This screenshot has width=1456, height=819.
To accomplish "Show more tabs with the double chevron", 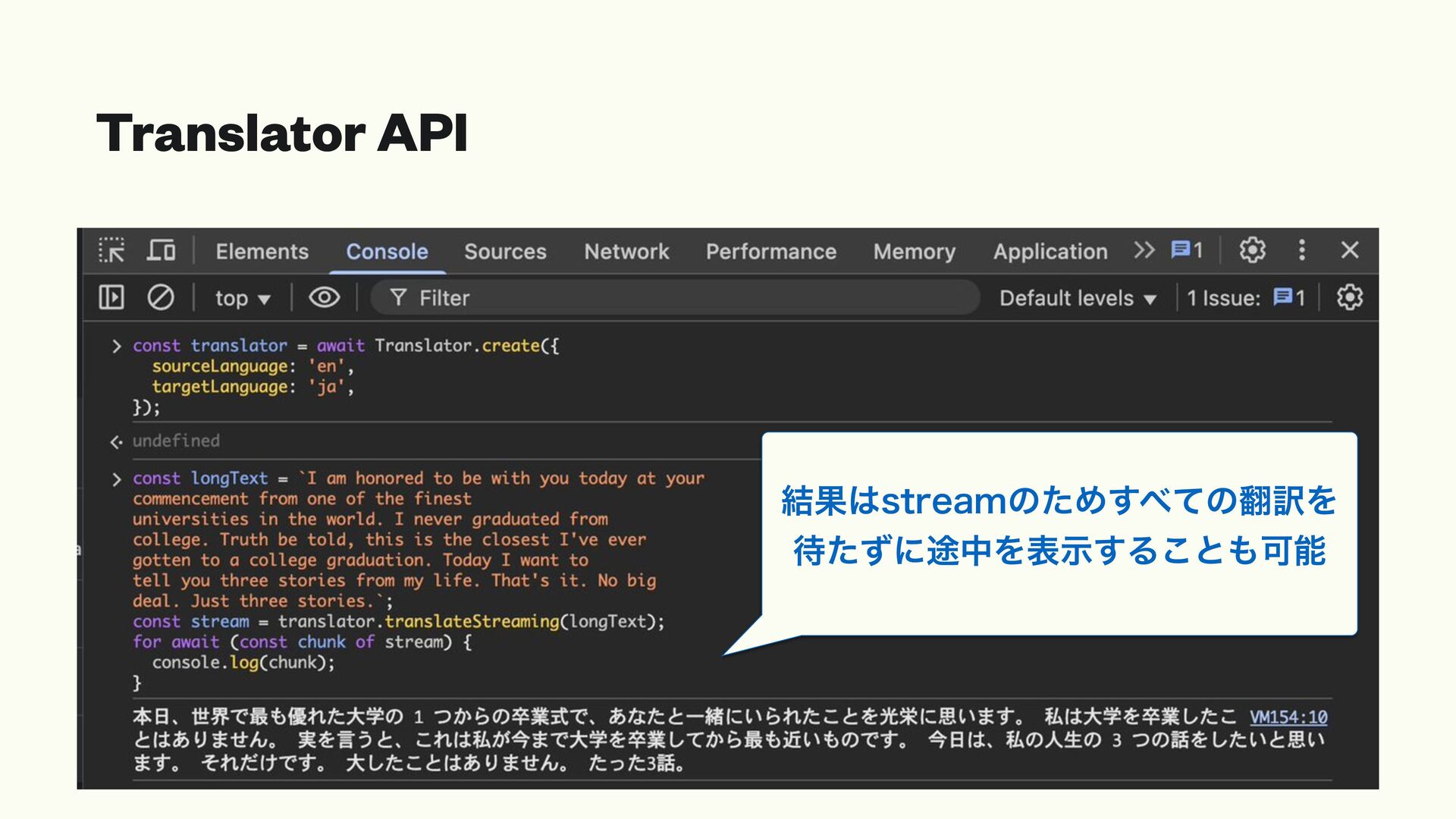I will pos(1144,250).
